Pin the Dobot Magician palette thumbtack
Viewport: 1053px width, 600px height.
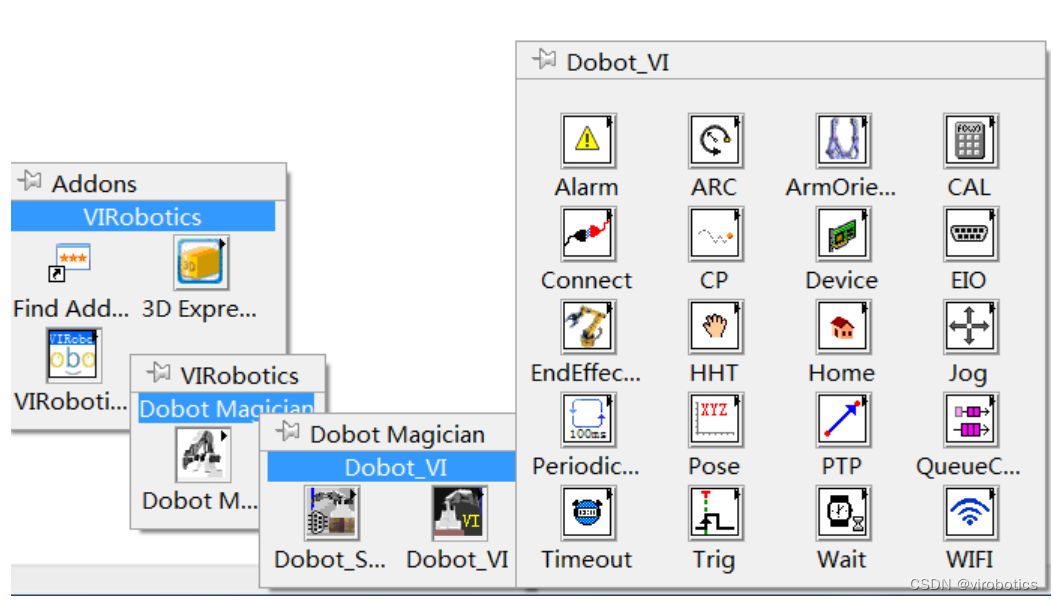288,431
